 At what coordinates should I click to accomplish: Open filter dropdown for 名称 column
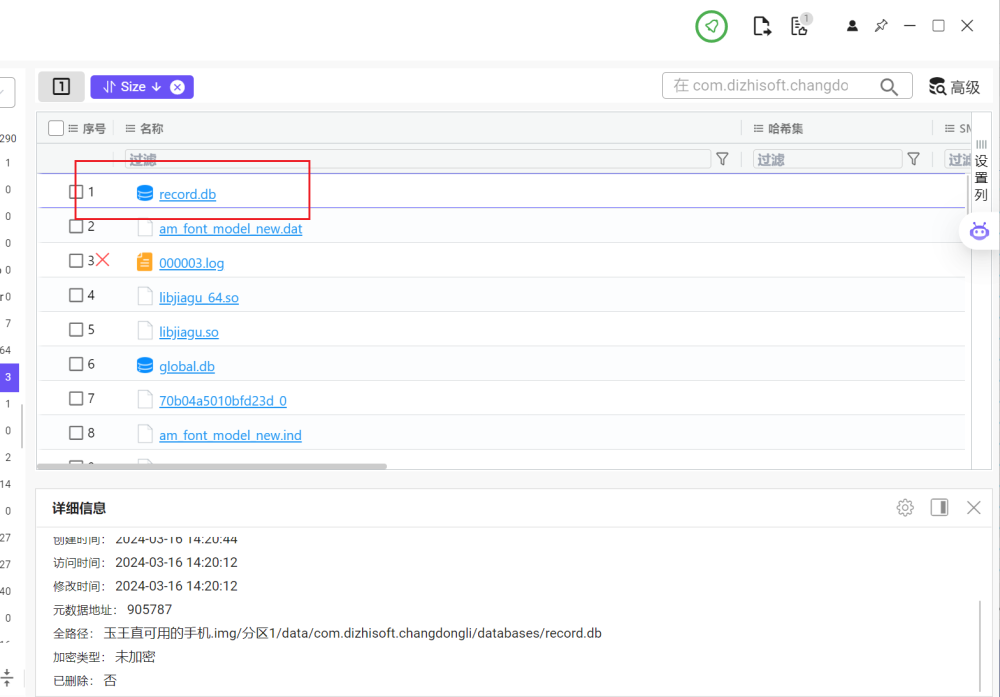(x=722, y=159)
